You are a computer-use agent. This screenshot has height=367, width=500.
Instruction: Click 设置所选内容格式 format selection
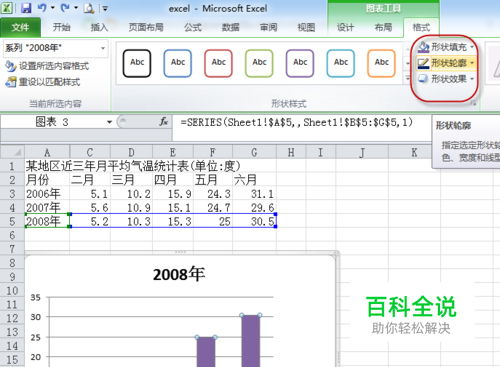(47, 66)
